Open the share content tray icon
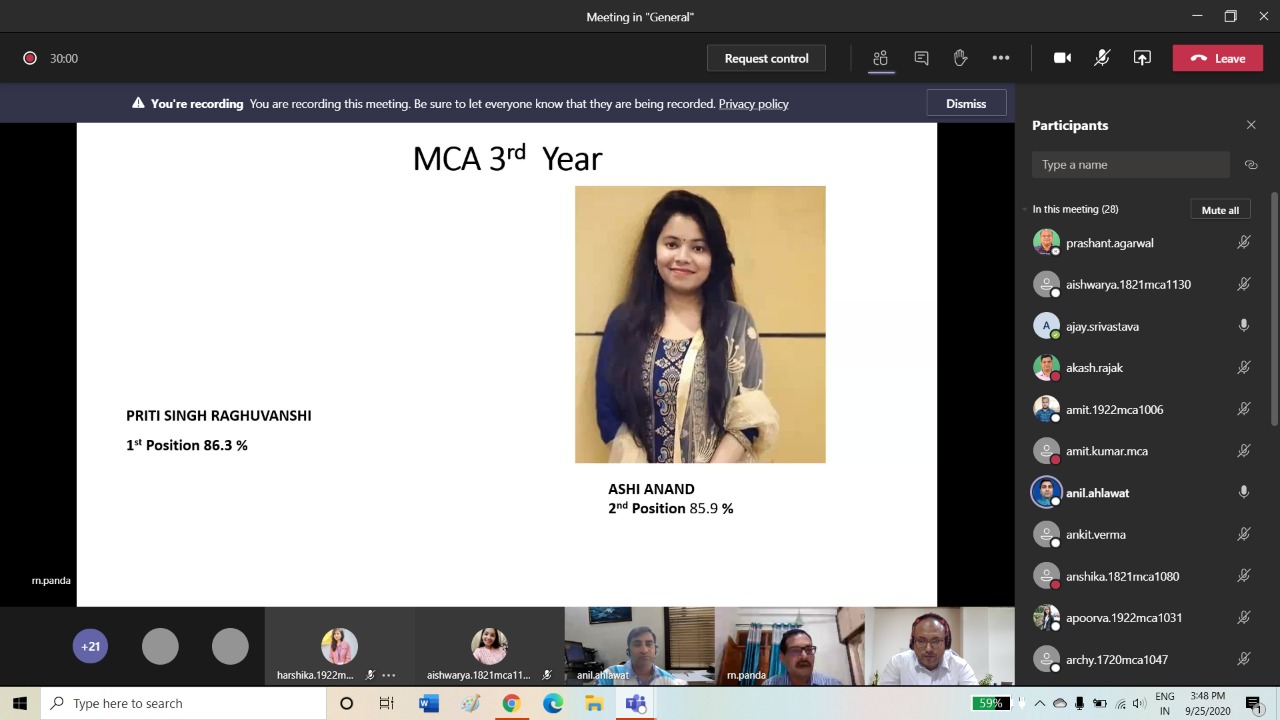The height and width of the screenshot is (720, 1280). (1142, 58)
